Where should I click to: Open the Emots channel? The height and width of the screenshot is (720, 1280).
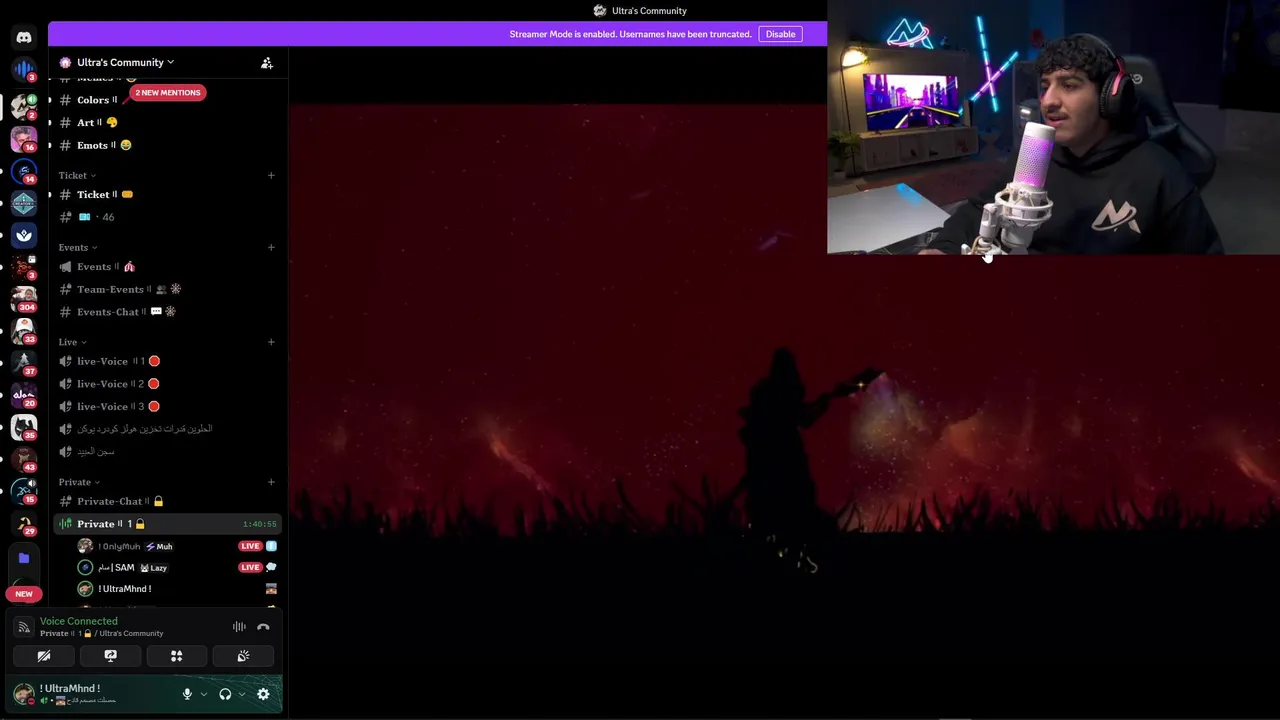click(x=167, y=145)
